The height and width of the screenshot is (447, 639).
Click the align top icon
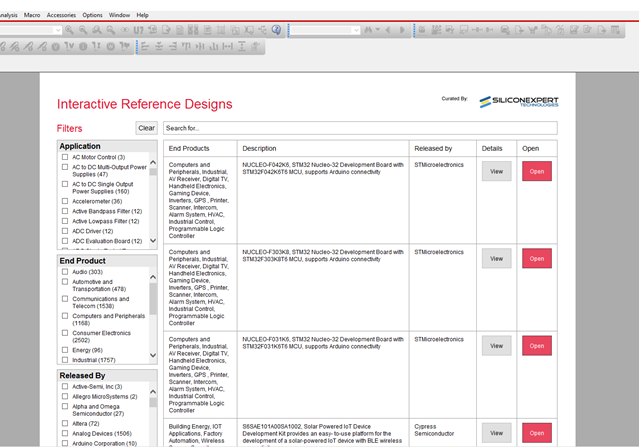click(186, 46)
